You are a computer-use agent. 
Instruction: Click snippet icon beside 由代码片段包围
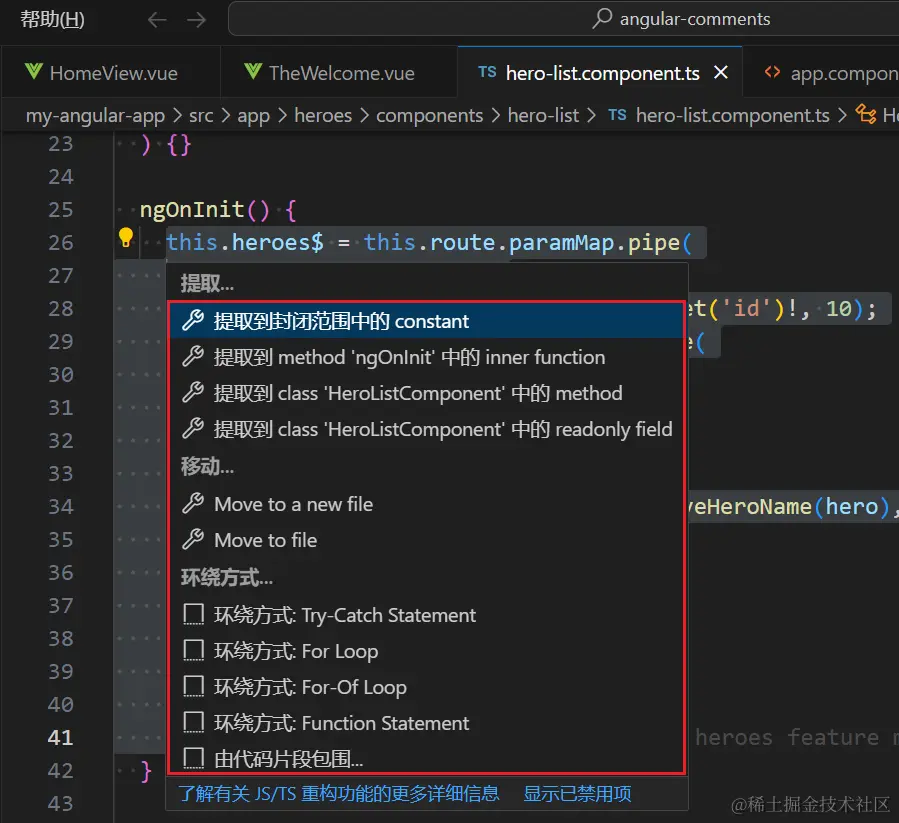tap(193, 758)
